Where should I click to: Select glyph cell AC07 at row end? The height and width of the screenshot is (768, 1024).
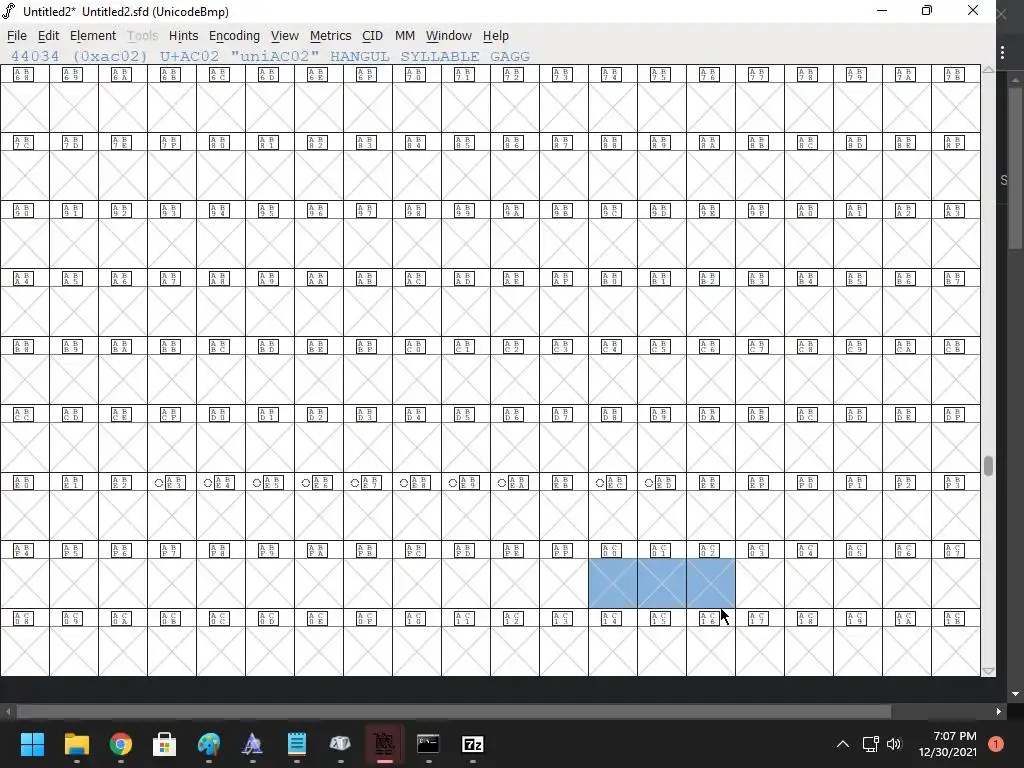click(955, 583)
